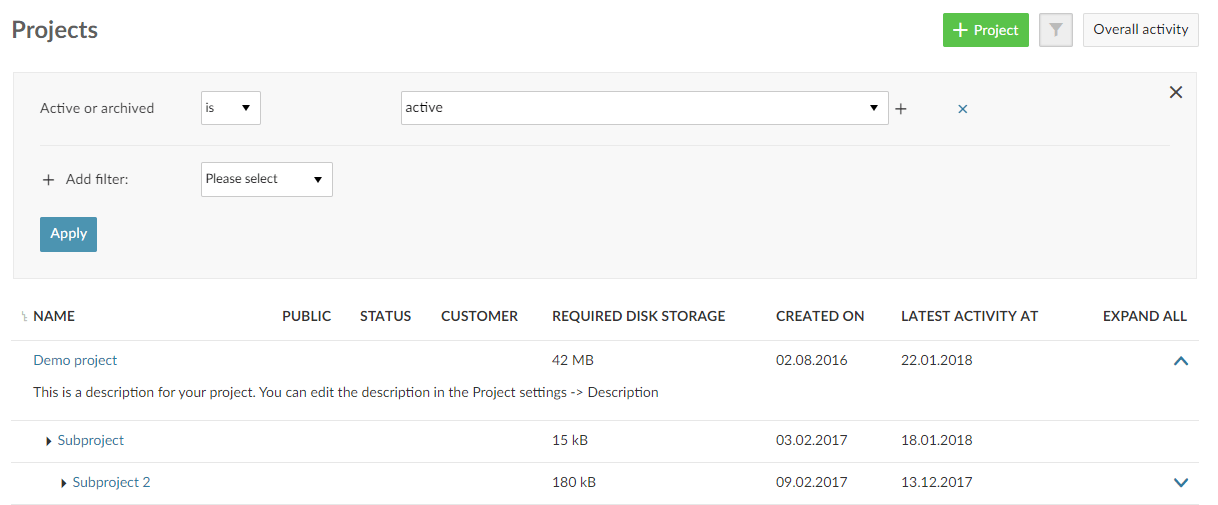Expand the Subproject tree arrow
The height and width of the screenshot is (505, 1218).
49,441
